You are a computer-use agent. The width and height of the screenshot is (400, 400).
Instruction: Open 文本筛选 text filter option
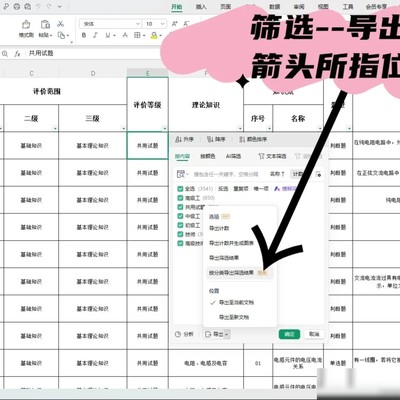(x=272, y=156)
